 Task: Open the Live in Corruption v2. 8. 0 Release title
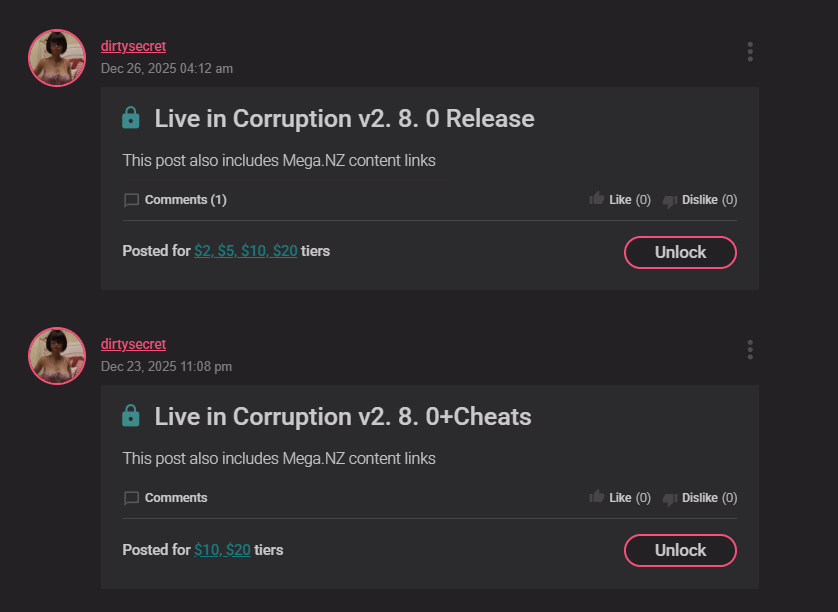click(x=344, y=119)
